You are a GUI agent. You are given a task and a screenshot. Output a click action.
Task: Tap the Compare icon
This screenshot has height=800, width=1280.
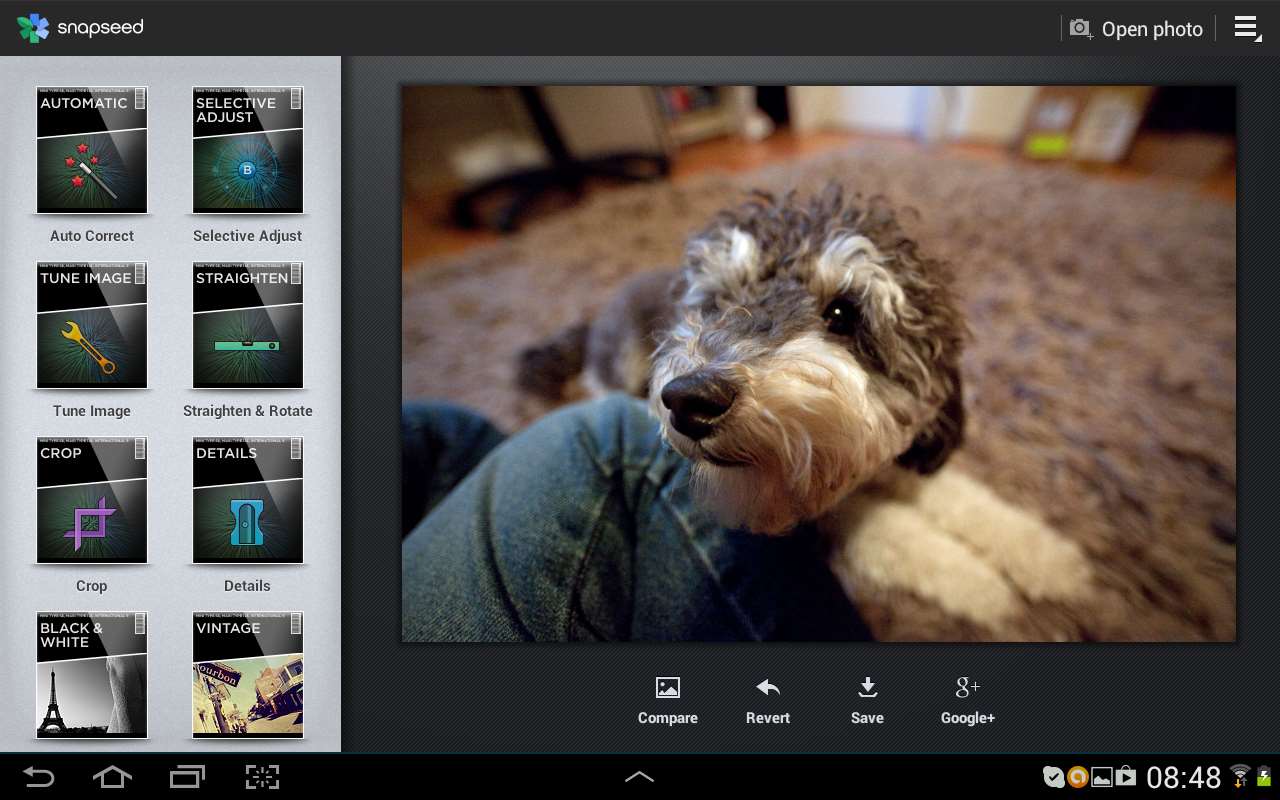point(667,697)
